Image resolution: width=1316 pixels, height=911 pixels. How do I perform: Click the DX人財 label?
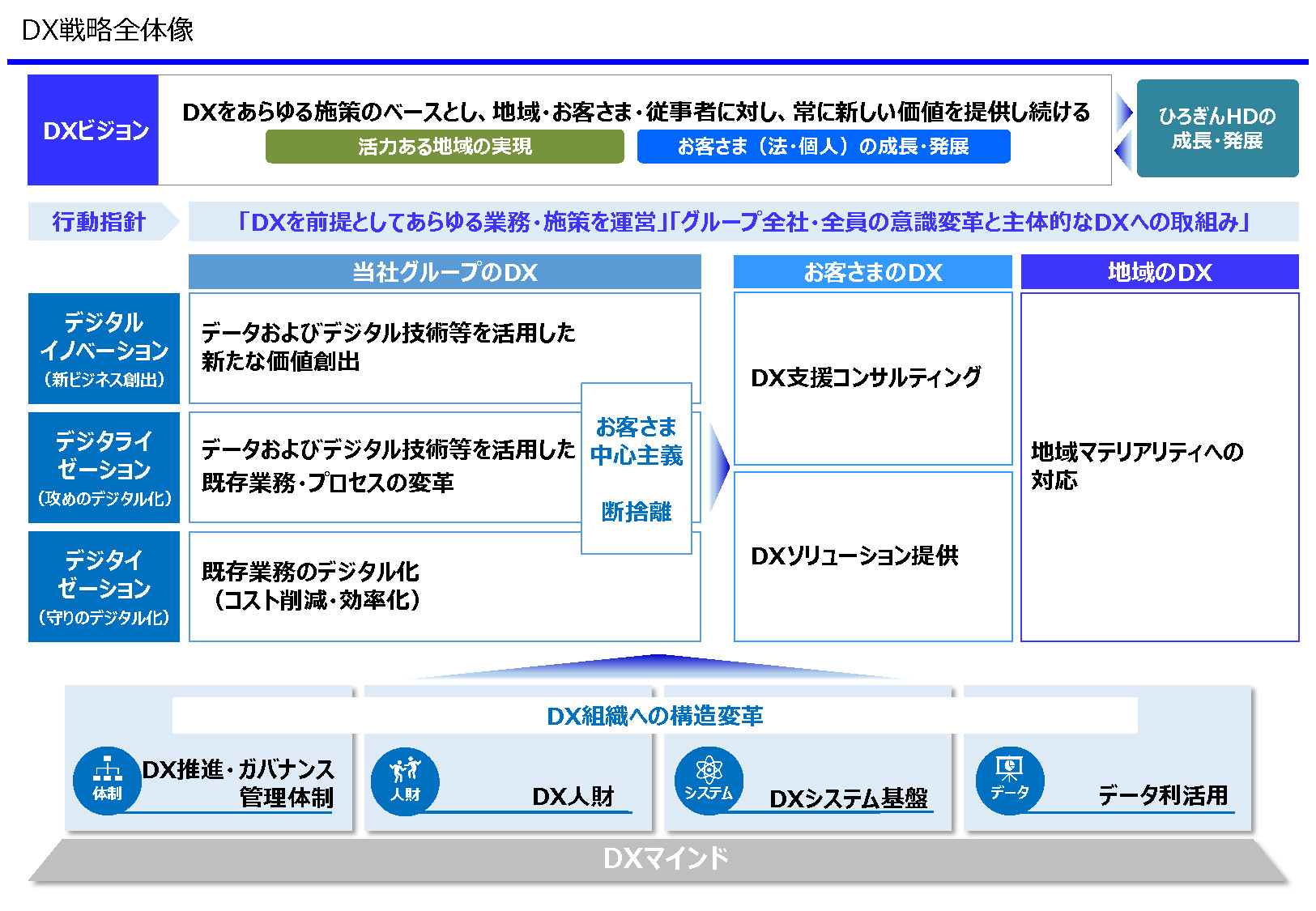click(573, 797)
